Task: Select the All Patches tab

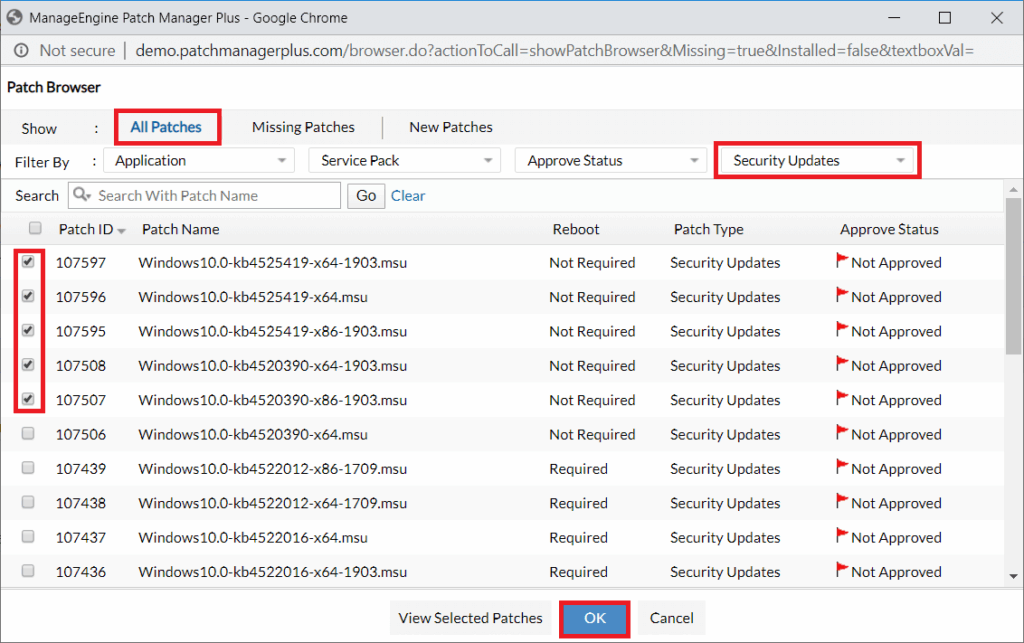Action: (x=167, y=127)
